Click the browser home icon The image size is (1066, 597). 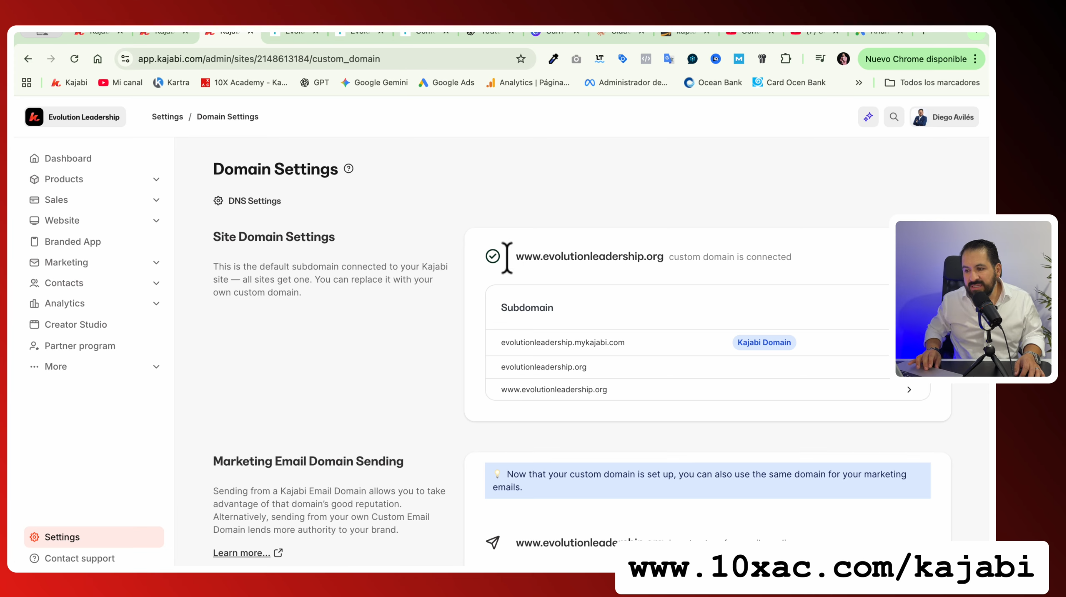tap(98, 59)
